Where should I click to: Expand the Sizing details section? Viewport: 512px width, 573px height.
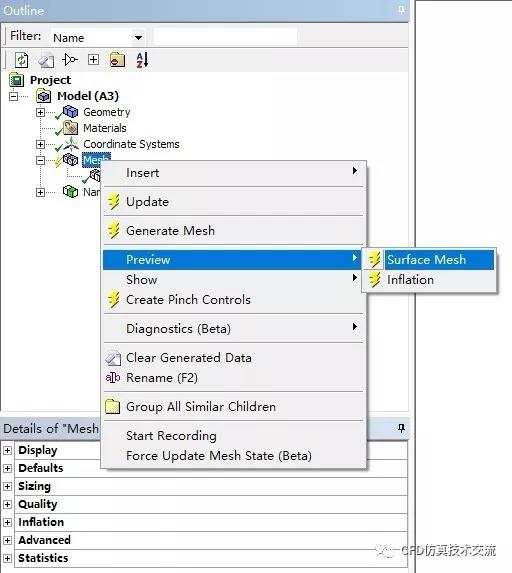coord(7,486)
